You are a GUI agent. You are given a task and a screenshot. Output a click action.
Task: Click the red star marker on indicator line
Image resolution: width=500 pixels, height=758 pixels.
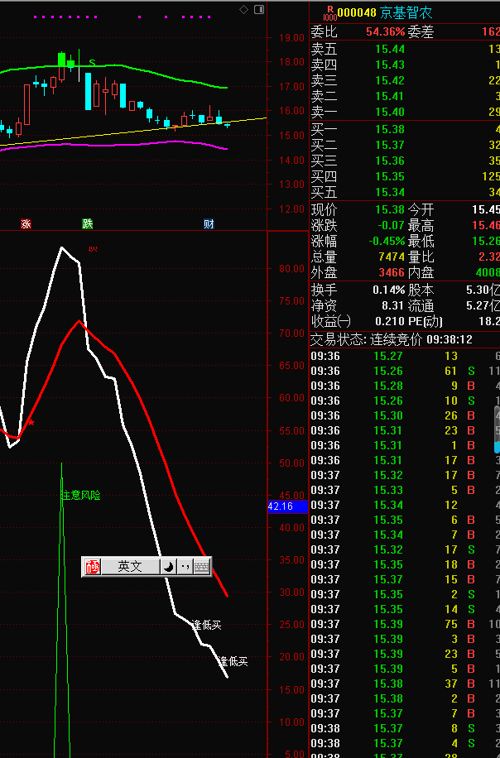coord(31,423)
